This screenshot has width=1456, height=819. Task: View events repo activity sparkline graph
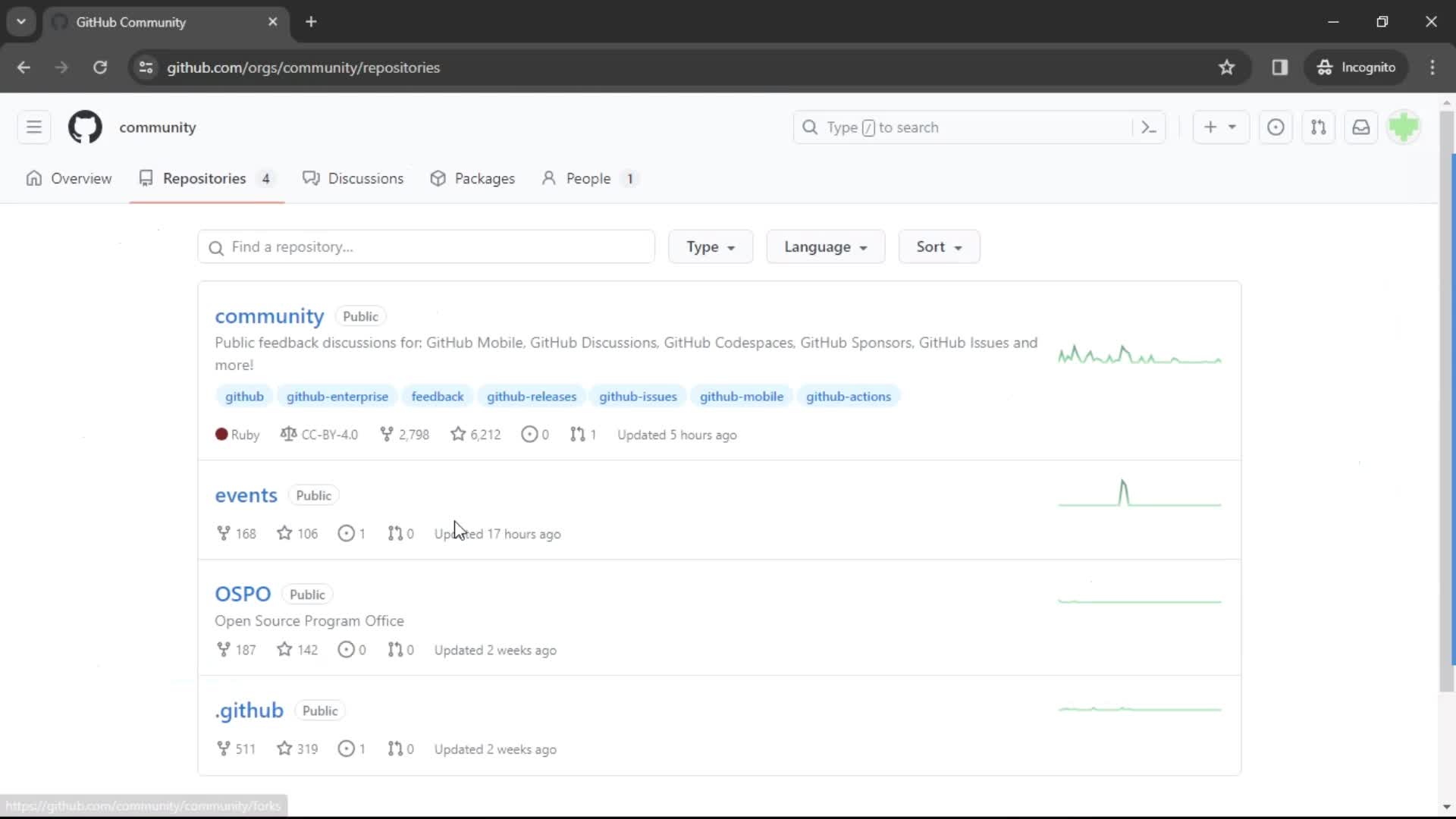coord(1140,493)
